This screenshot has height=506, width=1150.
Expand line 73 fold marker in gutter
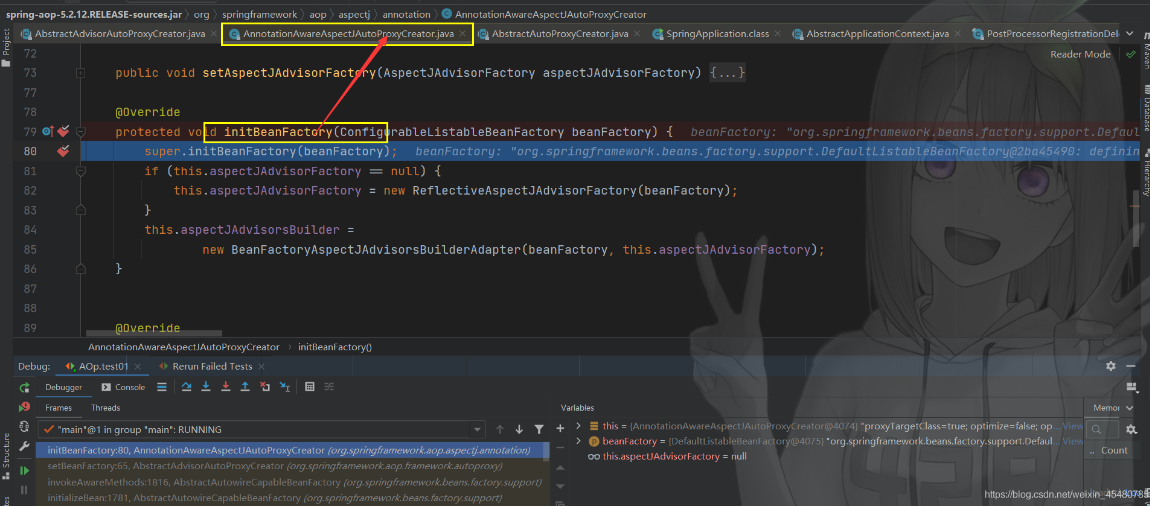coord(81,73)
